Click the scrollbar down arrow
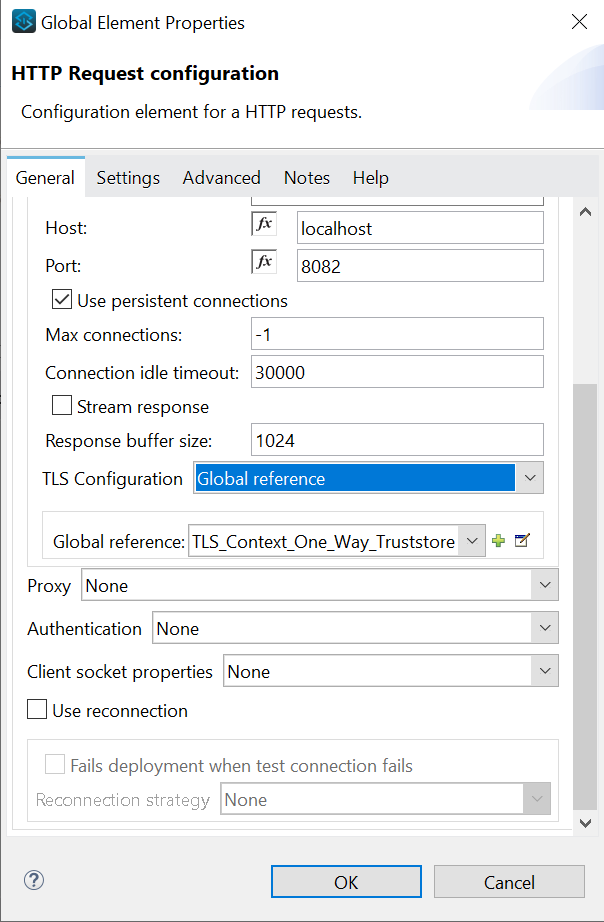The width and height of the screenshot is (604, 922). pyautogui.click(x=586, y=821)
